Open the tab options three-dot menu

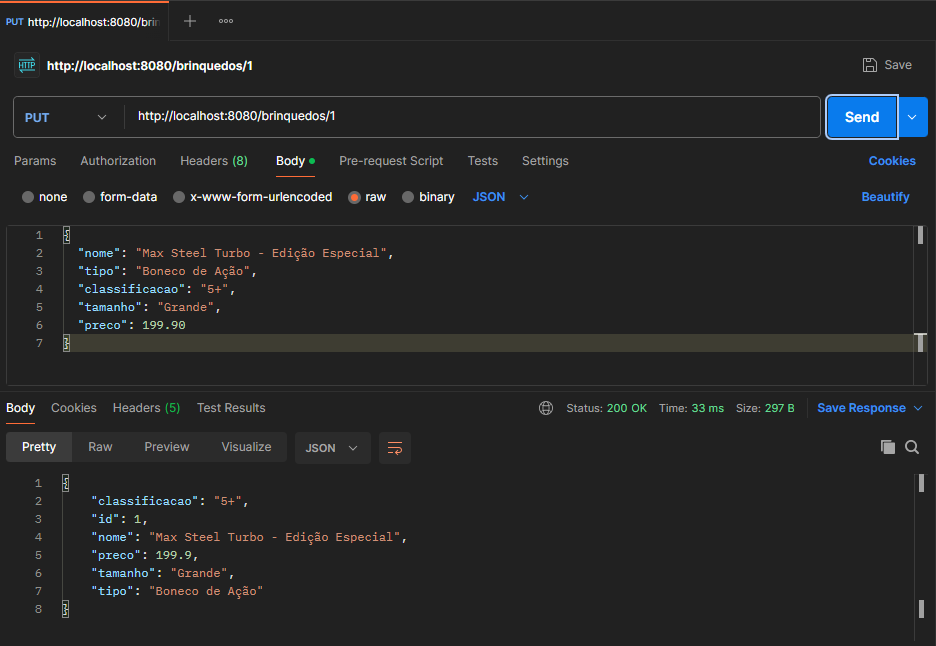coord(226,21)
